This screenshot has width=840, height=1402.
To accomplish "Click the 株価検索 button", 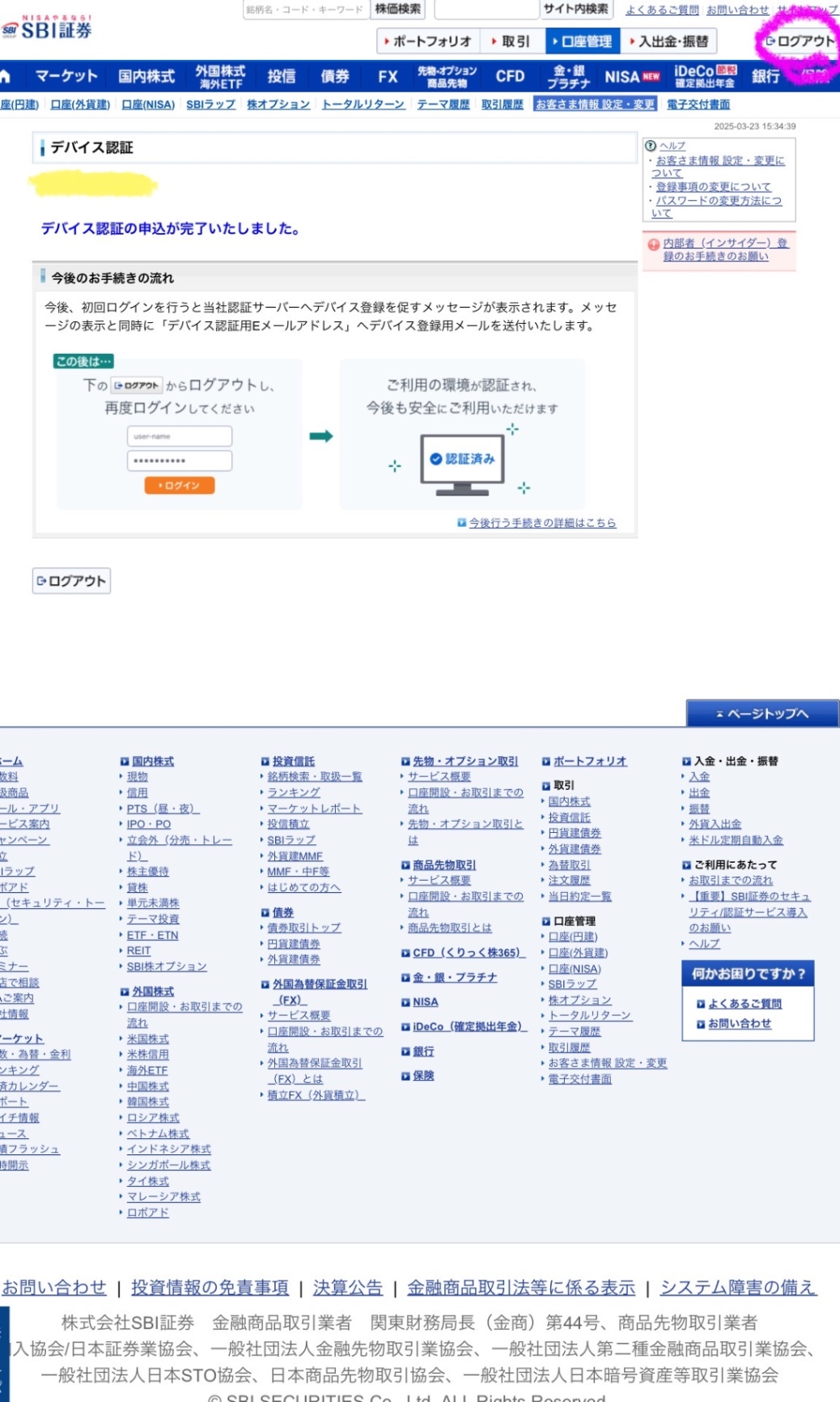I will 397,9.
